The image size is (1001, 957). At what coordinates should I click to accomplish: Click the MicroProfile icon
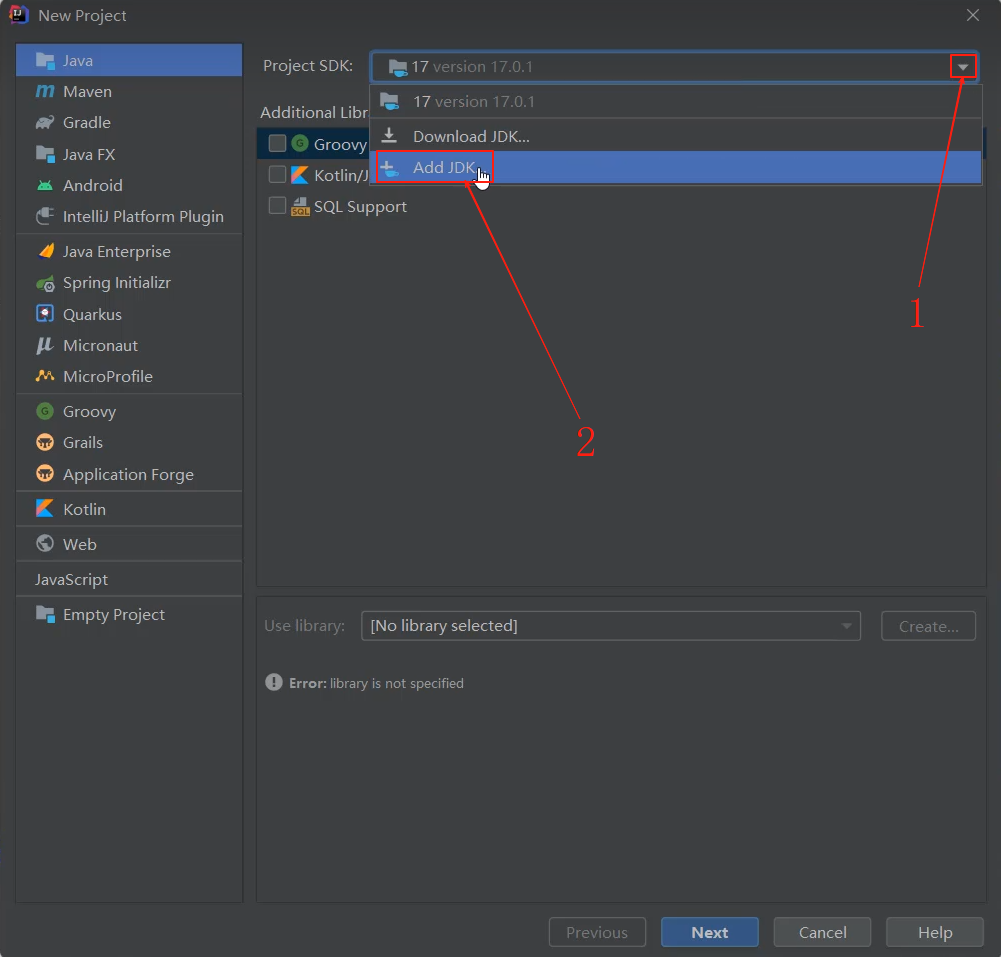pyautogui.click(x=45, y=376)
